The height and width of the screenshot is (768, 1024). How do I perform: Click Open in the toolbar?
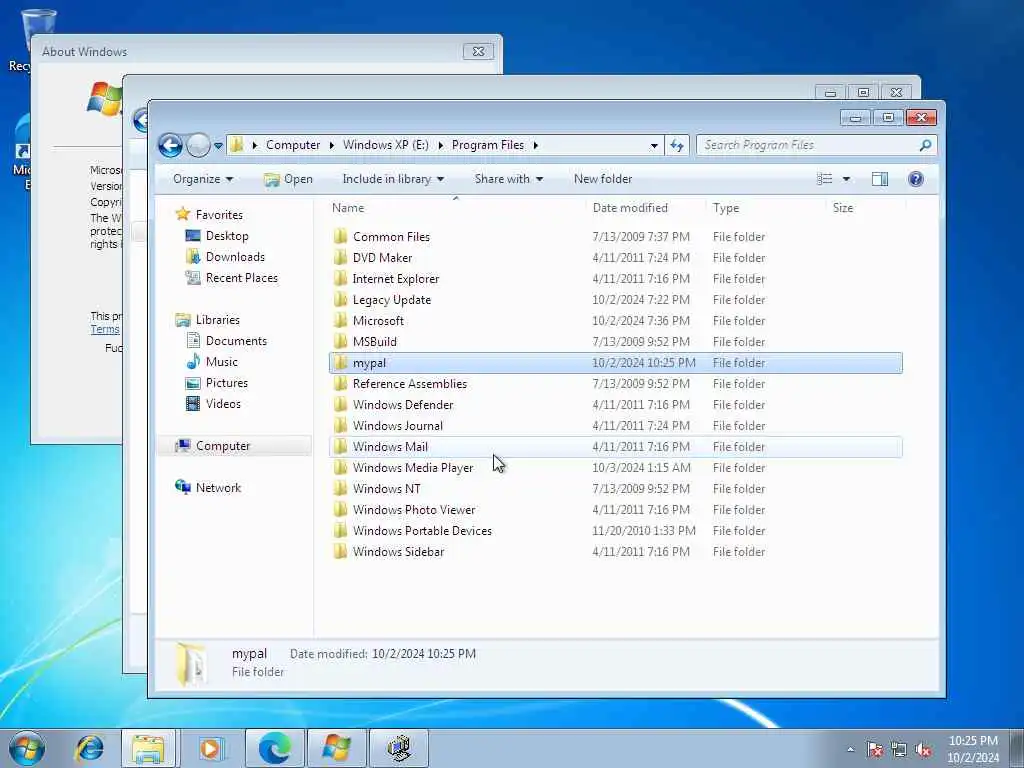(289, 179)
